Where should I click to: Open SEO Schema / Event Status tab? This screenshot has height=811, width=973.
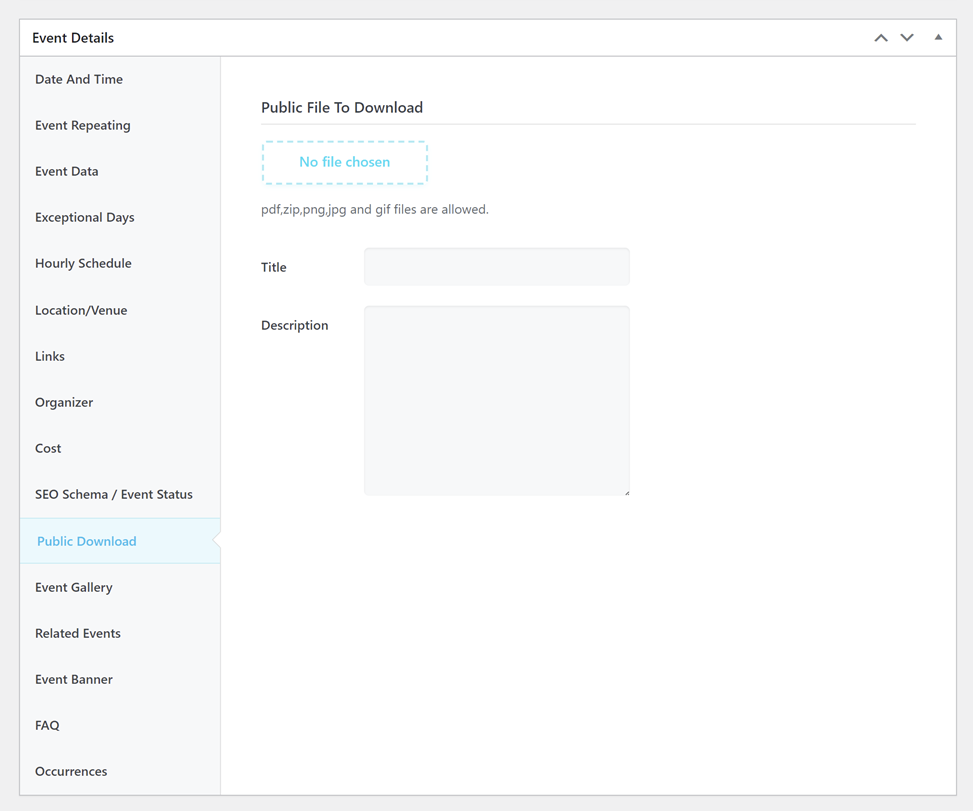[114, 494]
